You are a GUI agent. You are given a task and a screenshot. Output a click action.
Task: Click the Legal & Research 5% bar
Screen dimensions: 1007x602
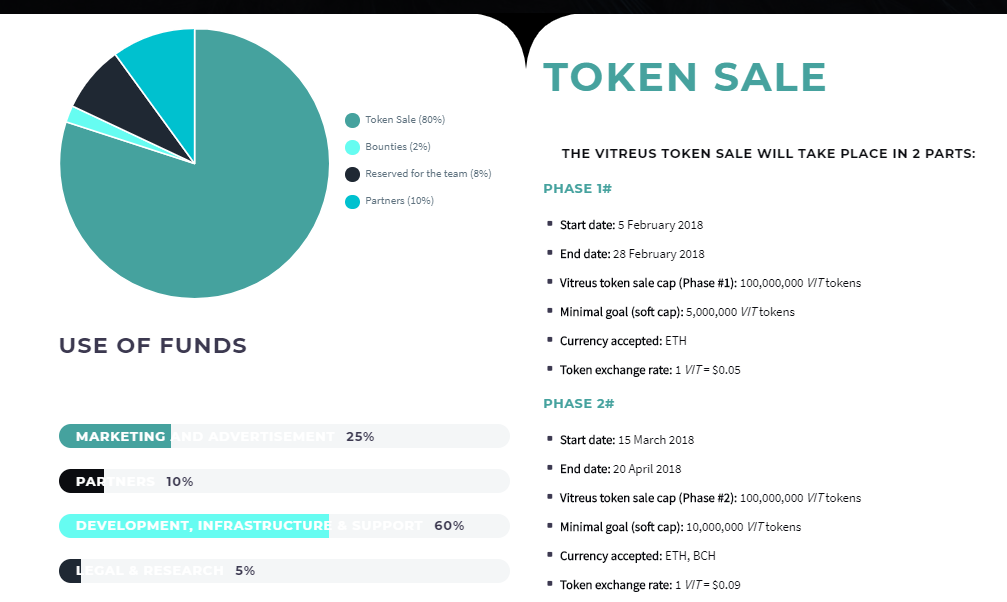tap(284, 571)
